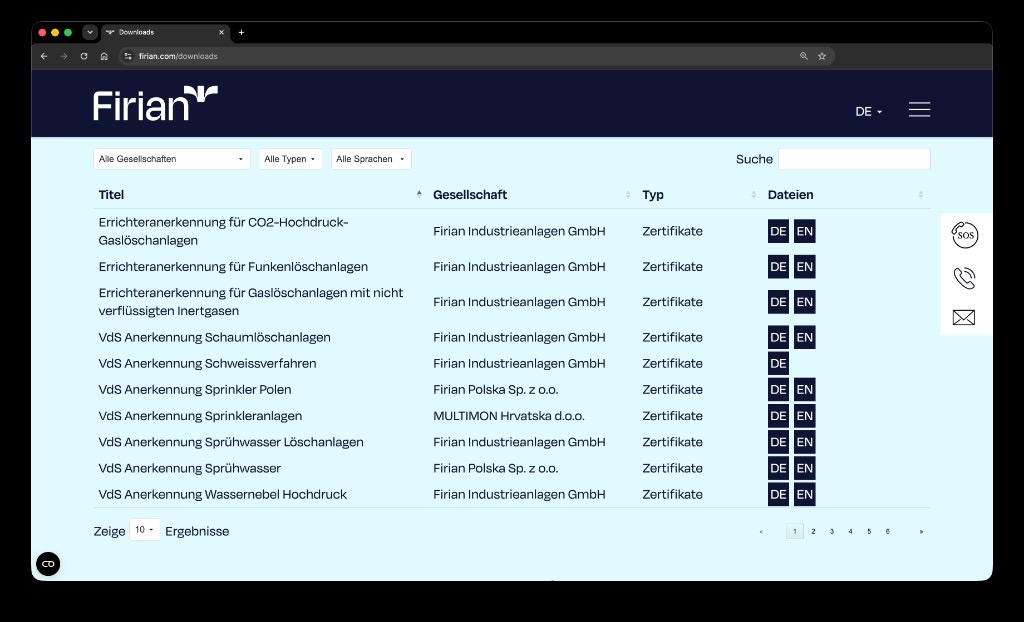Viewport: 1024px width, 622px height.
Task: Download EN file for Gaslöschanlagen mit Inertgasen
Action: coord(805,302)
